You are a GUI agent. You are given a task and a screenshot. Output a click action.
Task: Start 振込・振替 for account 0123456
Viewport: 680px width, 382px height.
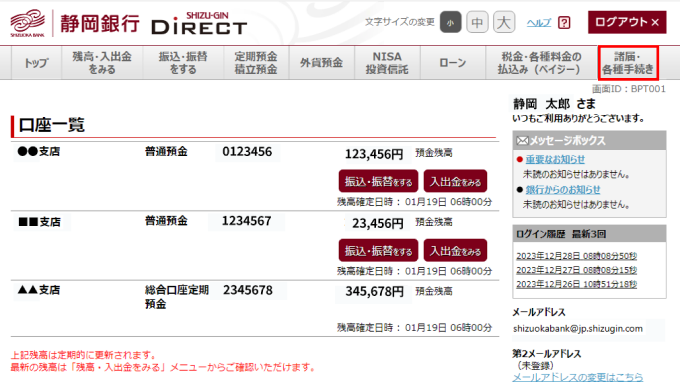click(378, 181)
